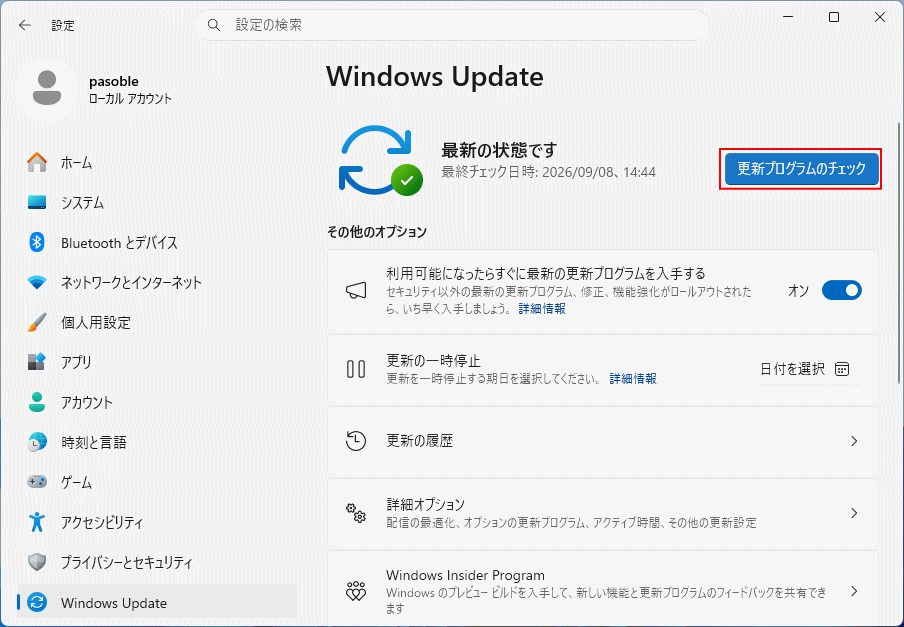The width and height of the screenshot is (904, 627).
Task: Click the 詳細オプション row title
Action: (x=425, y=504)
